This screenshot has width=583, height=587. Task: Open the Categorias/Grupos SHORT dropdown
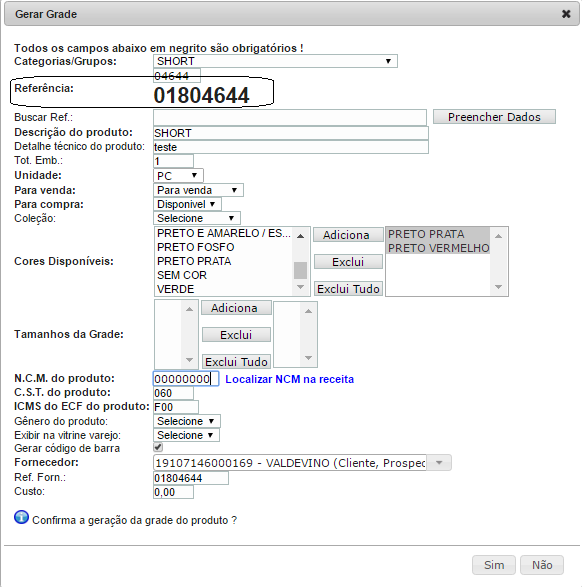pyautogui.click(x=275, y=61)
